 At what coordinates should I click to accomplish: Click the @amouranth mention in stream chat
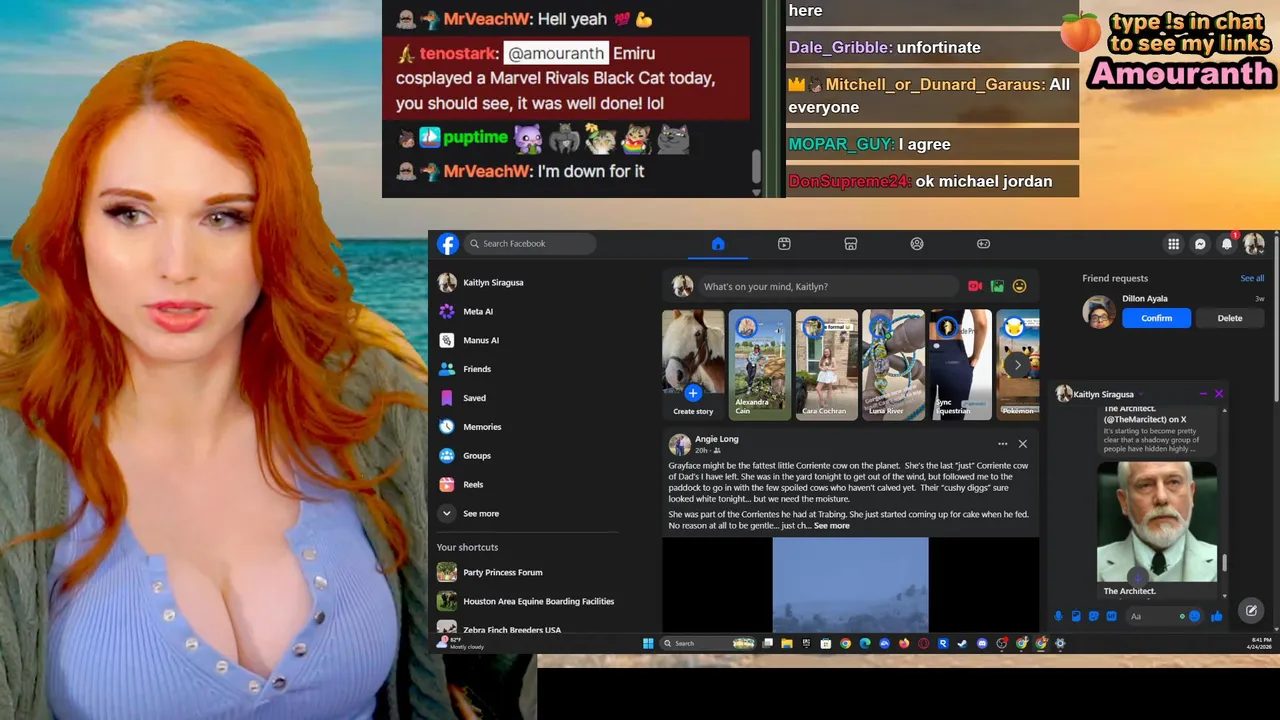coord(556,53)
